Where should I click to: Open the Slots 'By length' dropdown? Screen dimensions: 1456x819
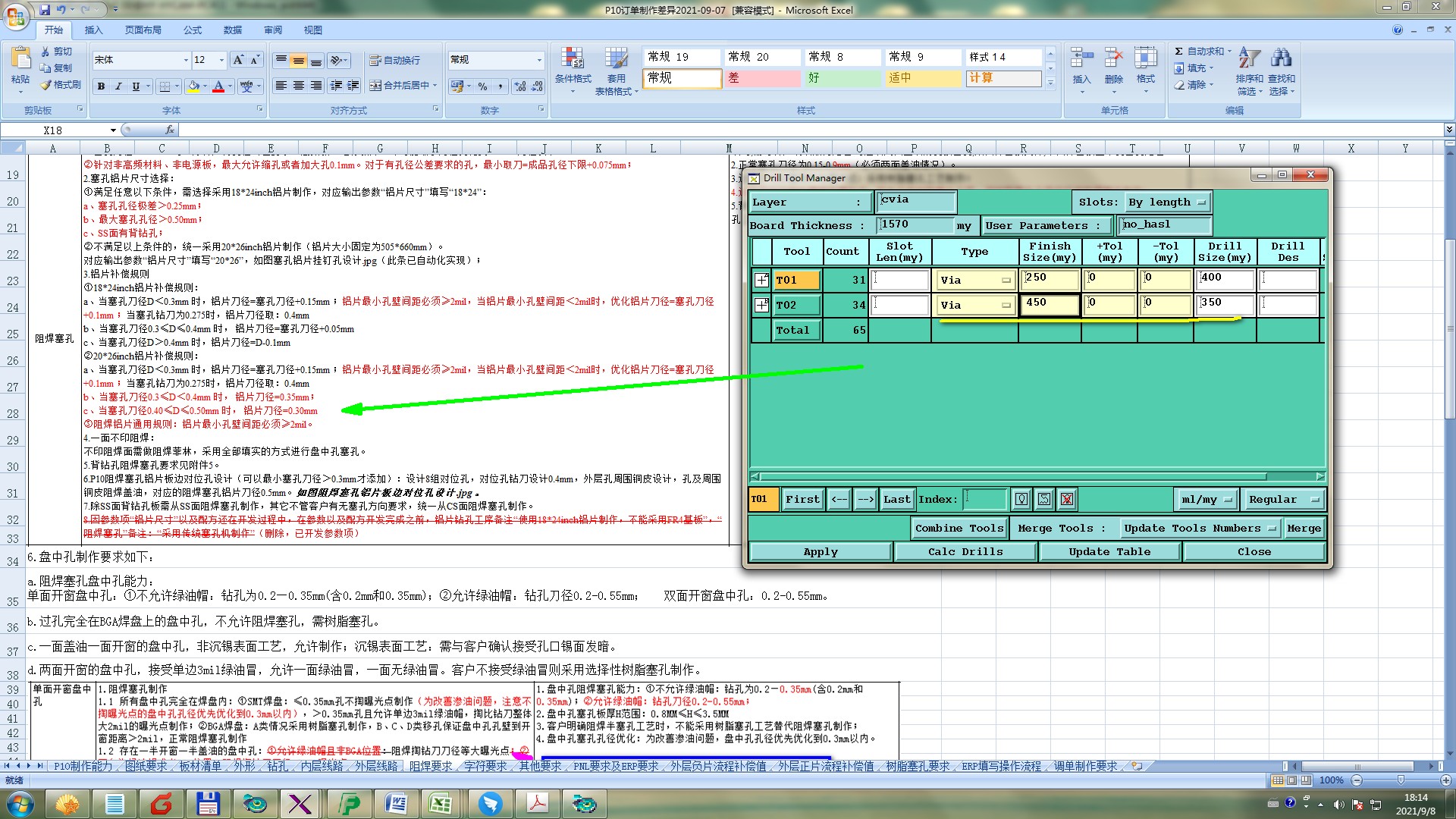(1167, 202)
